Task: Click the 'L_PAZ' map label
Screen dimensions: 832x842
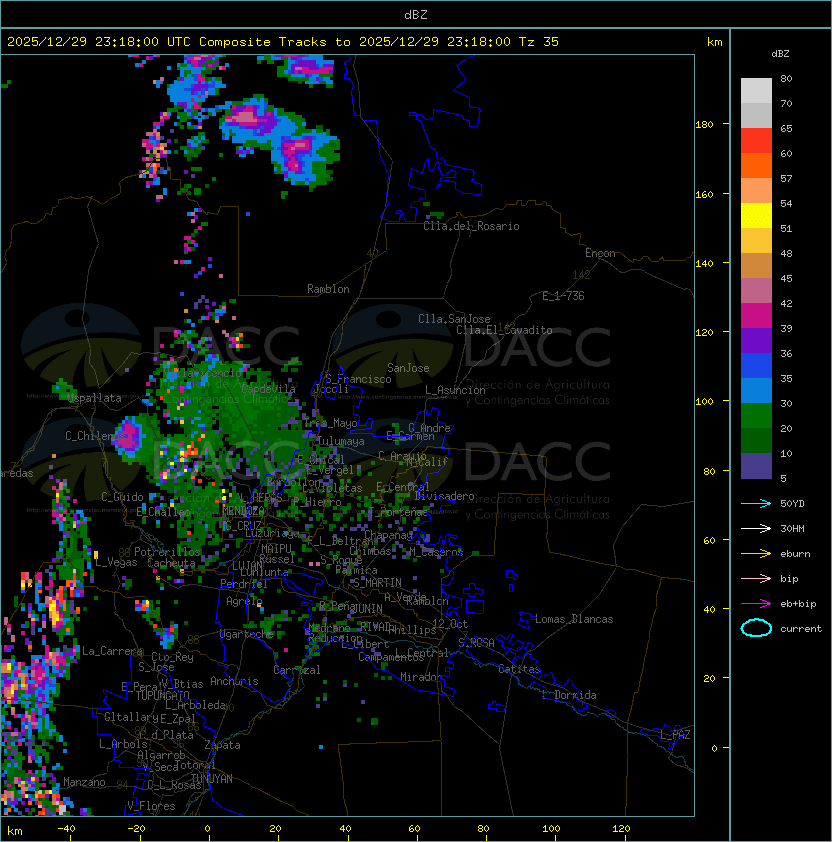Action: (x=675, y=735)
